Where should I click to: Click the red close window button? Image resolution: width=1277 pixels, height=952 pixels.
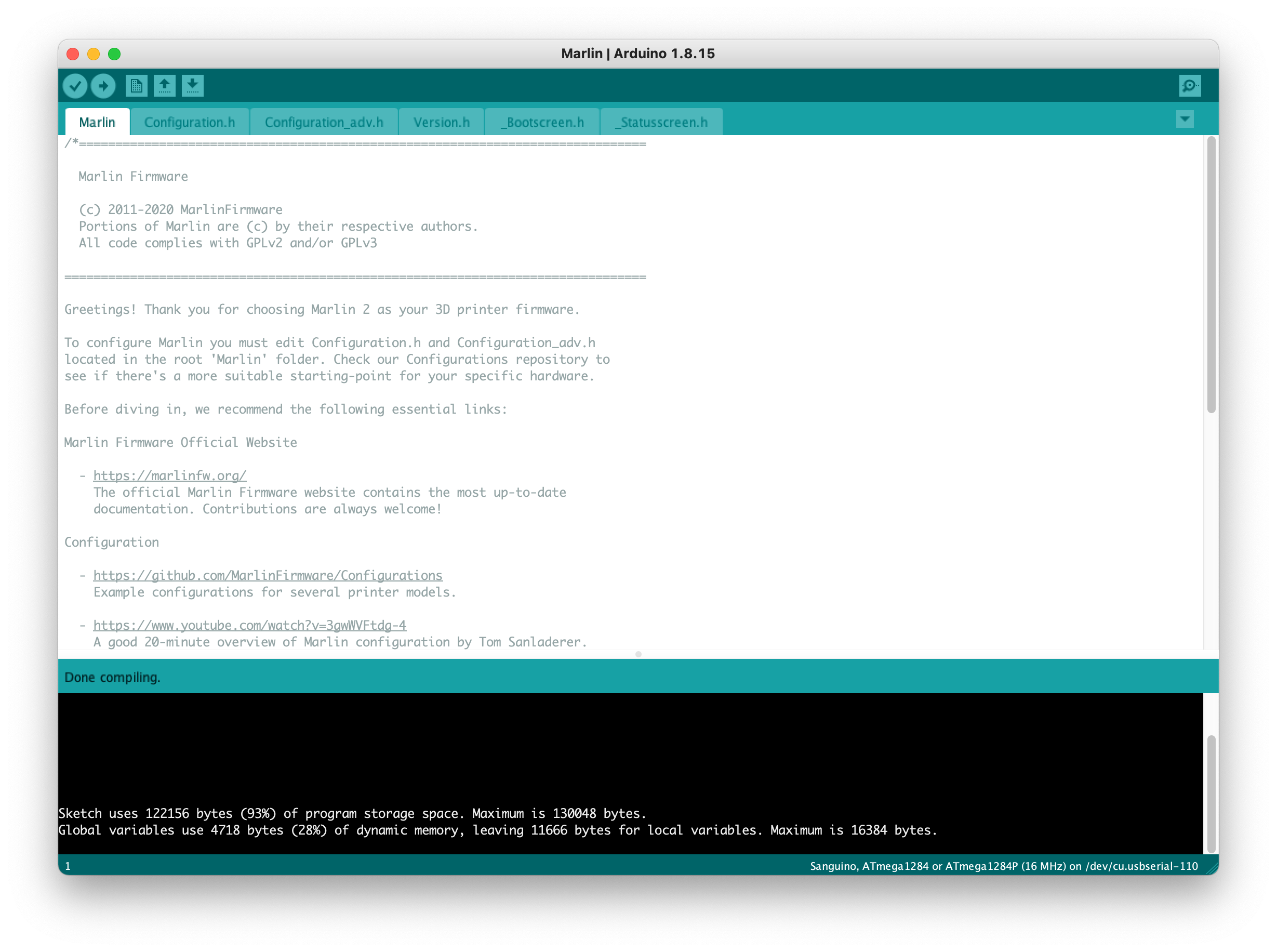(73, 54)
